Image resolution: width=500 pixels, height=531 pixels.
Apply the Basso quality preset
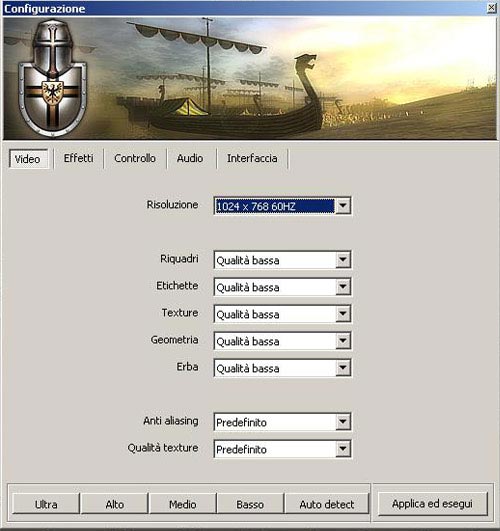point(250,504)
